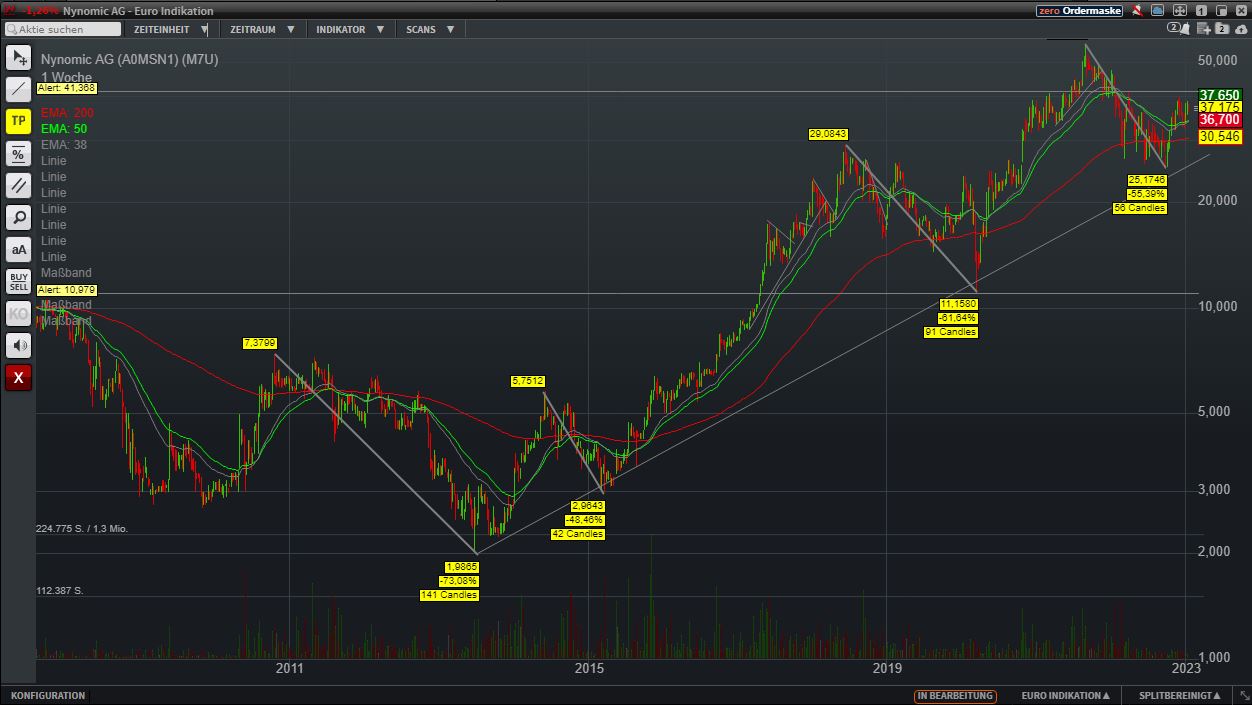Click the KO knock-out products tool
This screenshot has height=705, width=1252.
tap(19, 313)
